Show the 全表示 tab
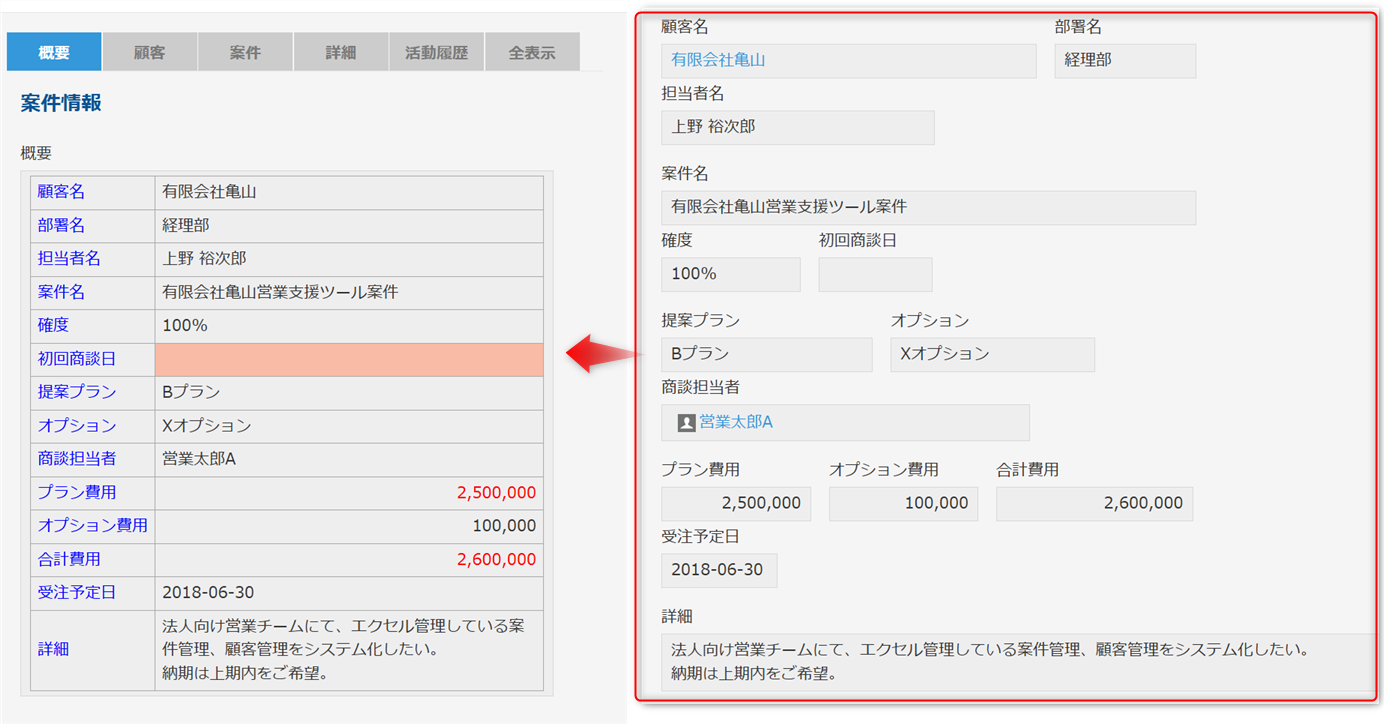This screenshot has width=1384, height=724. pos(532,52)
